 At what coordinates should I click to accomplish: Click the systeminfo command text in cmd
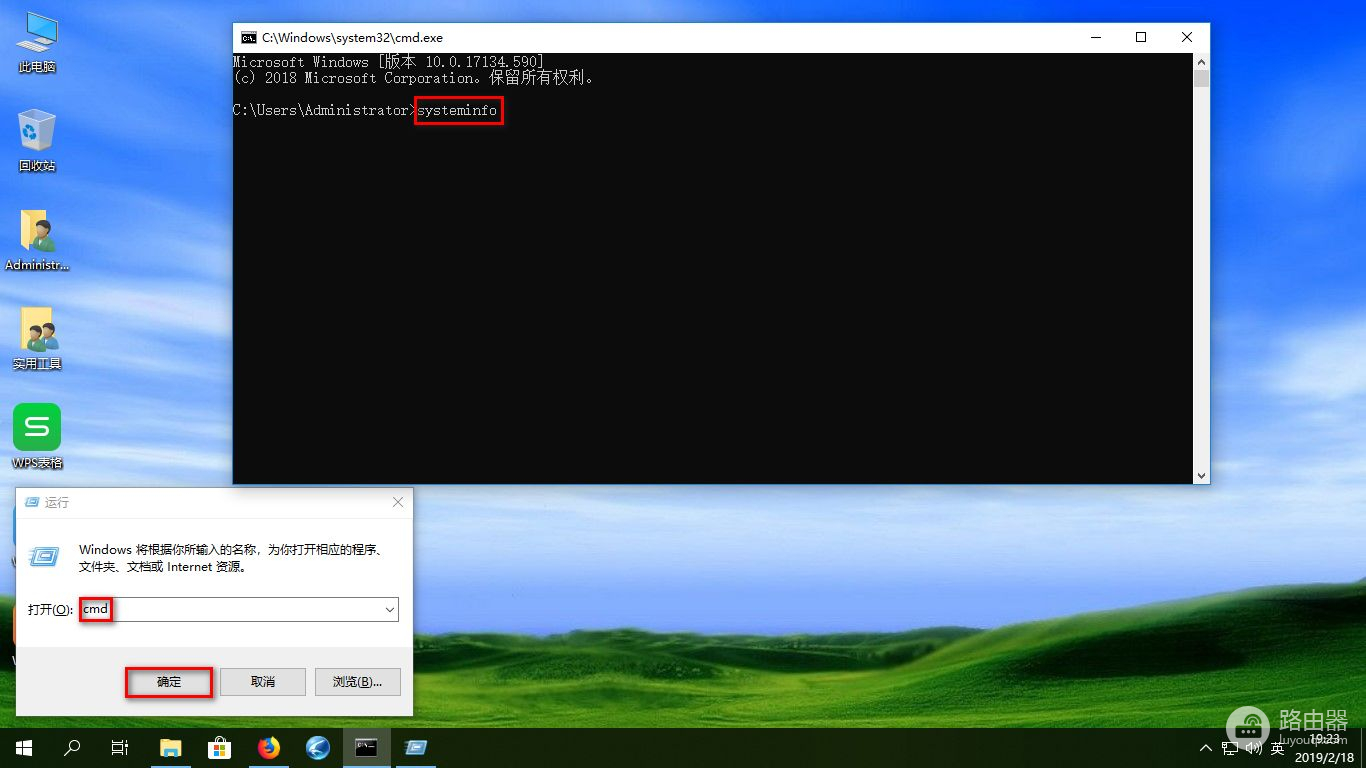click(x=457, y=110)
